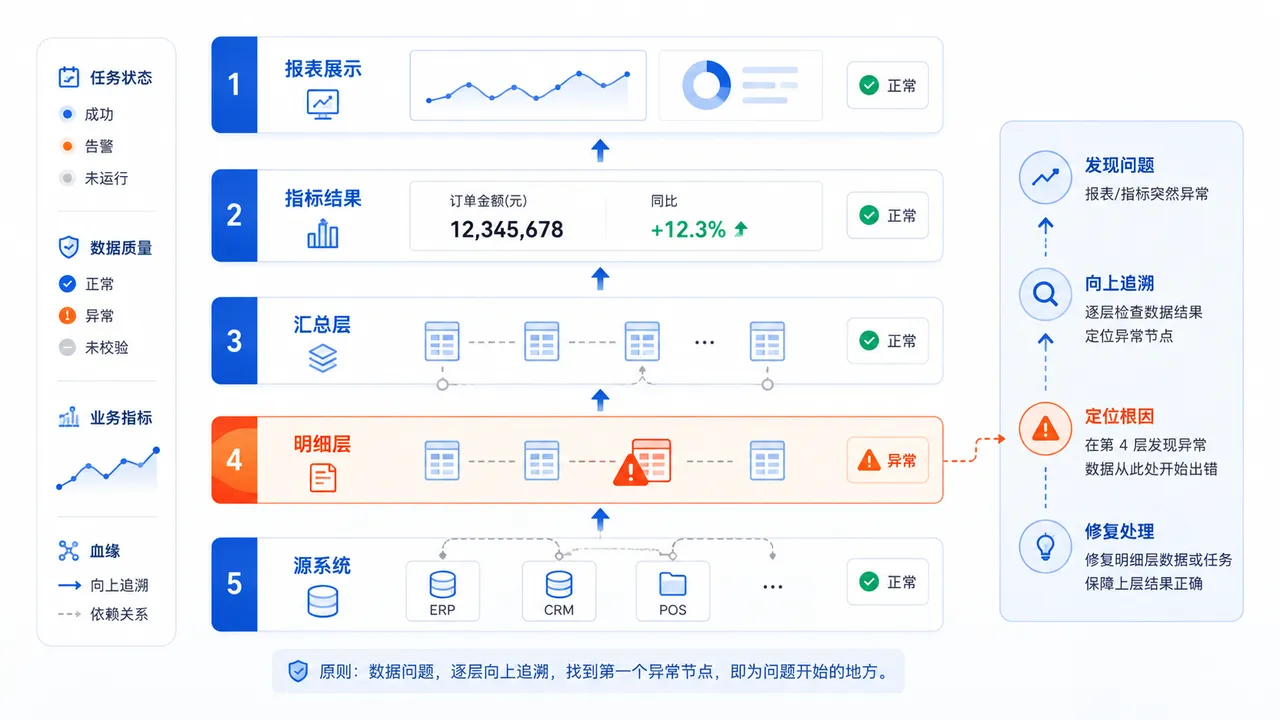Click the +12.3% year-over-year value

click(x=688, y=230)
